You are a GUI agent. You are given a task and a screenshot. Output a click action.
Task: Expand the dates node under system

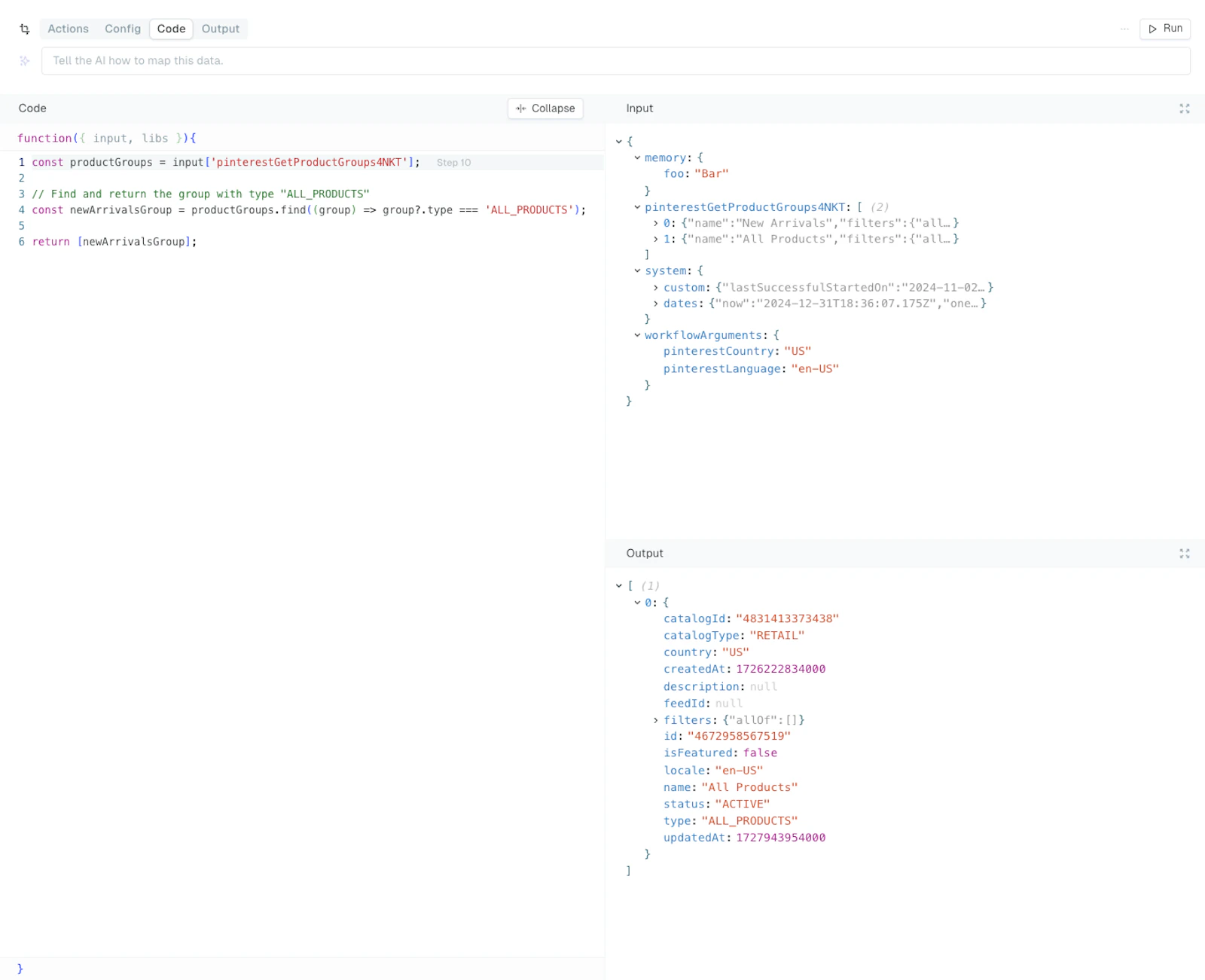(x=656, y=304)
